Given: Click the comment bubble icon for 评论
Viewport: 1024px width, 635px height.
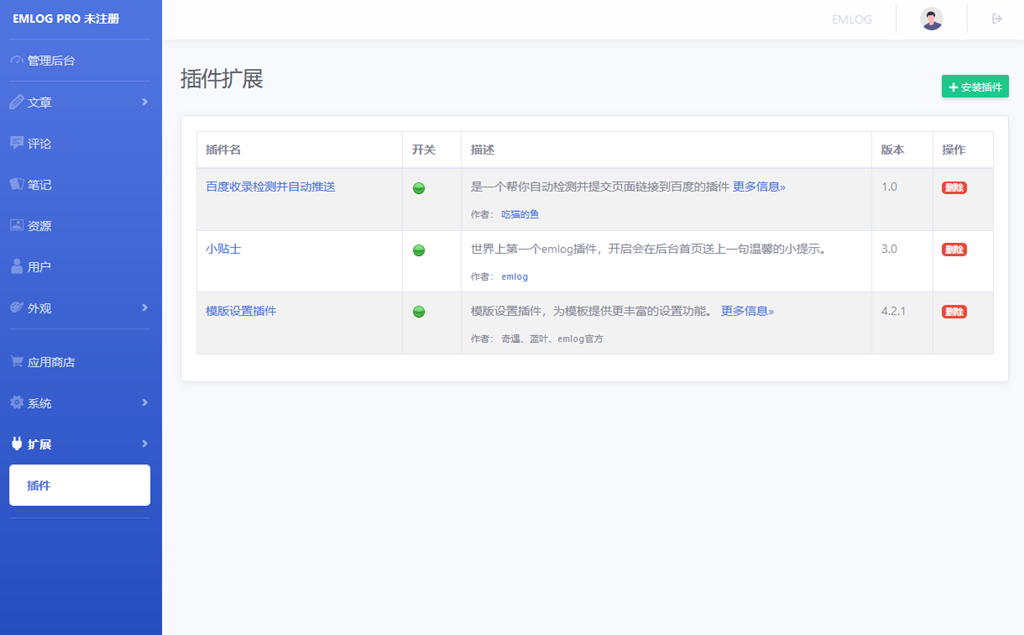Looking at the screenshot, I should [16, 143].
